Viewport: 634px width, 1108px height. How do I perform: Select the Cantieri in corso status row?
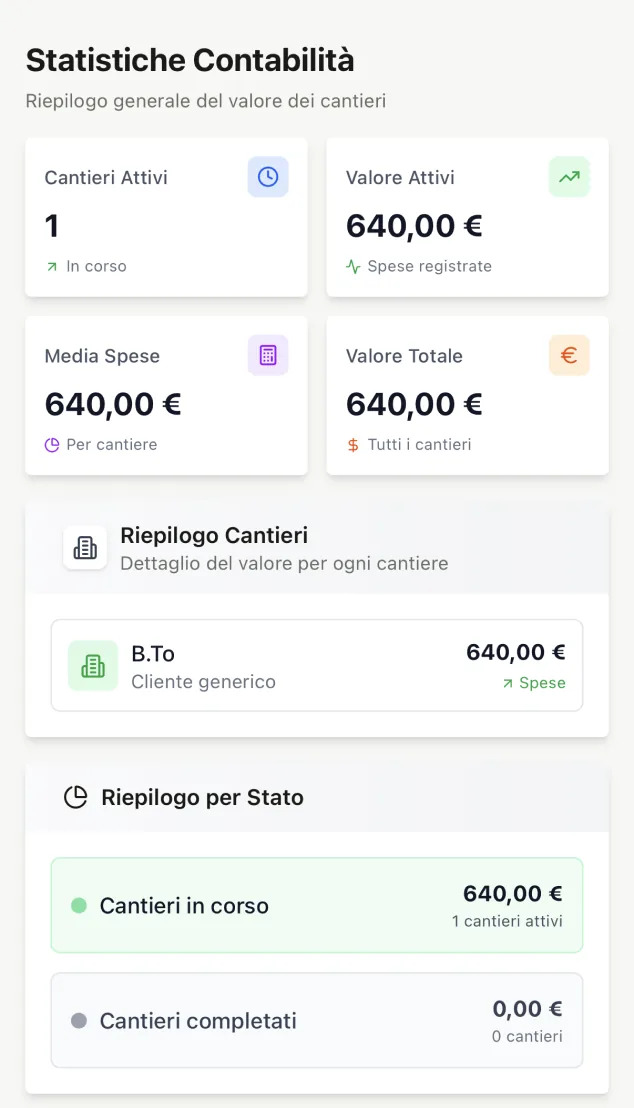tap(317, 905)
